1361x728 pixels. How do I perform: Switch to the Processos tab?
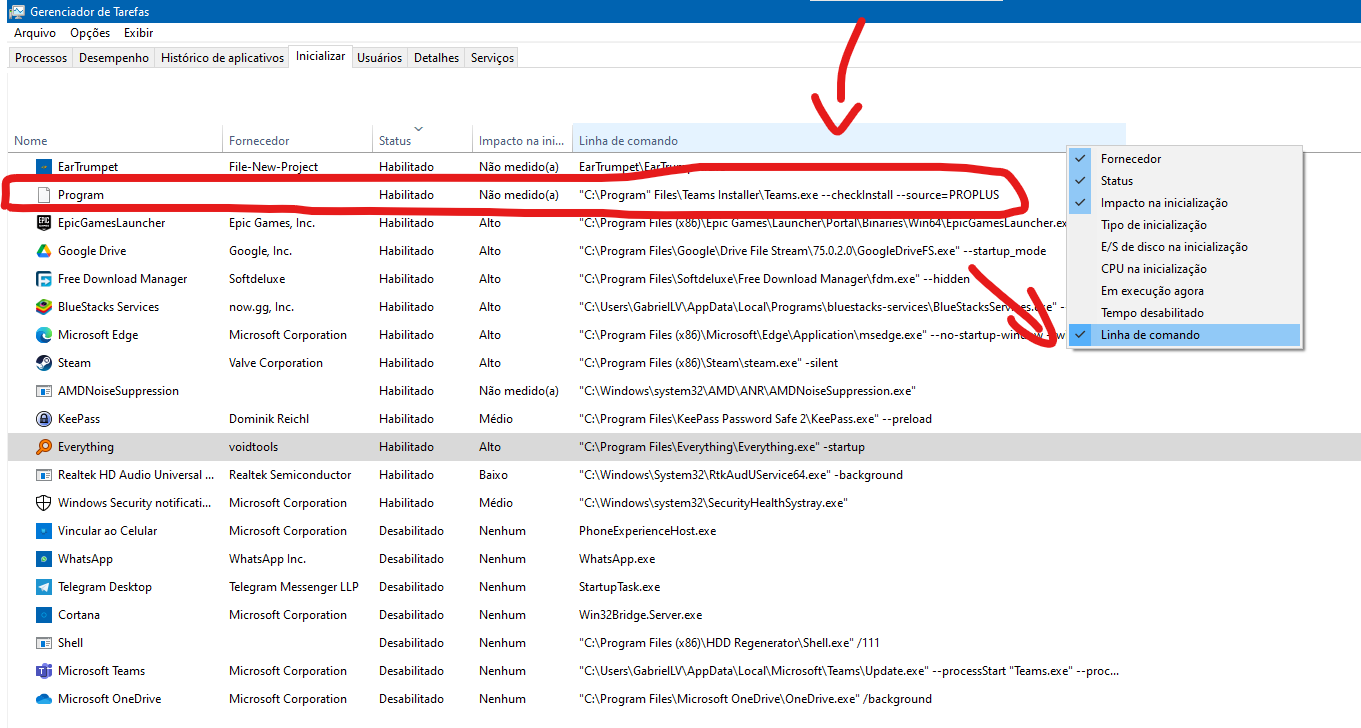pos(41,58)
